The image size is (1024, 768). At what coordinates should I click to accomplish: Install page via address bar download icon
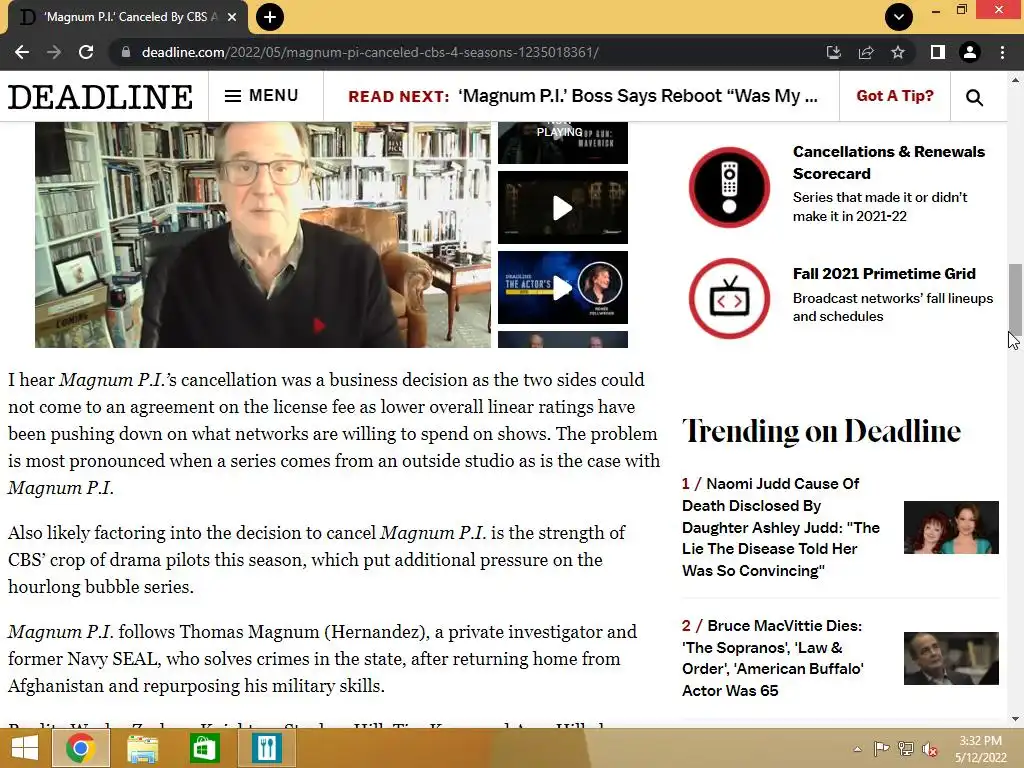click(x=833, y=52)
